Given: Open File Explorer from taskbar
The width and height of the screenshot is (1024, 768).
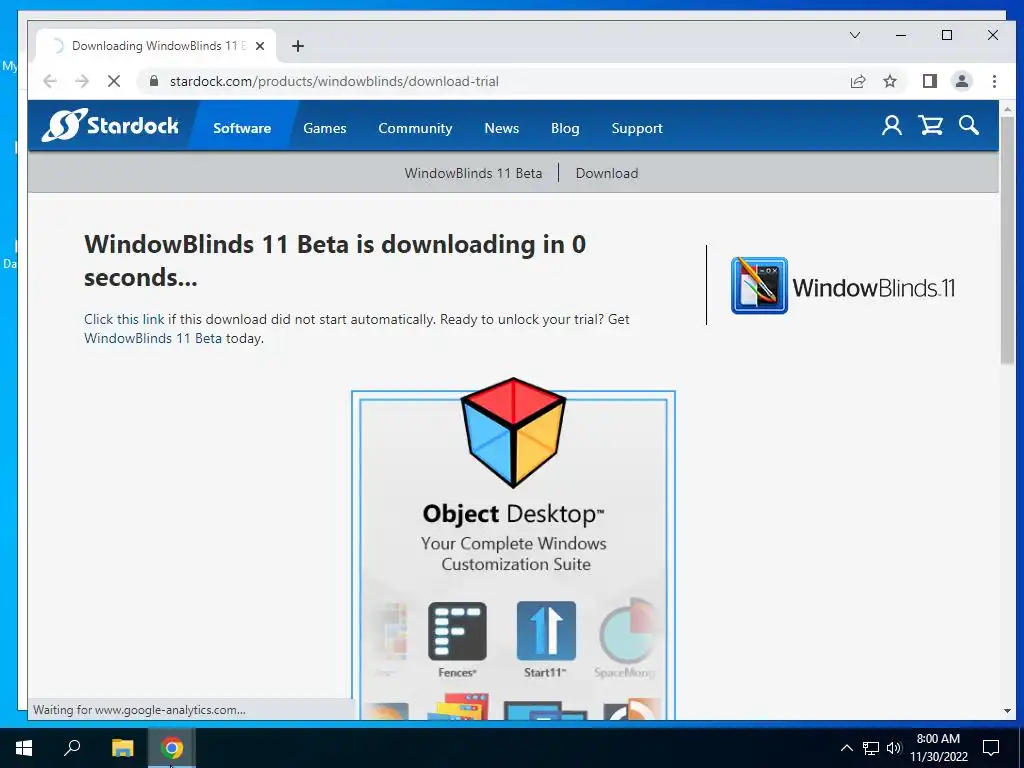Looking at the screenshot, I should pos(122,748).
